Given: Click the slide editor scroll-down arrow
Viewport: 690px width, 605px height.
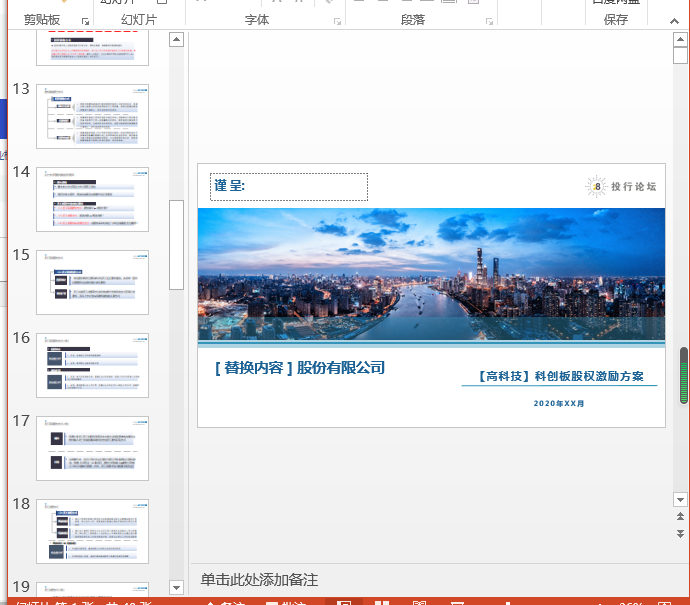Looking at the screenshot, I should (680, 500).
